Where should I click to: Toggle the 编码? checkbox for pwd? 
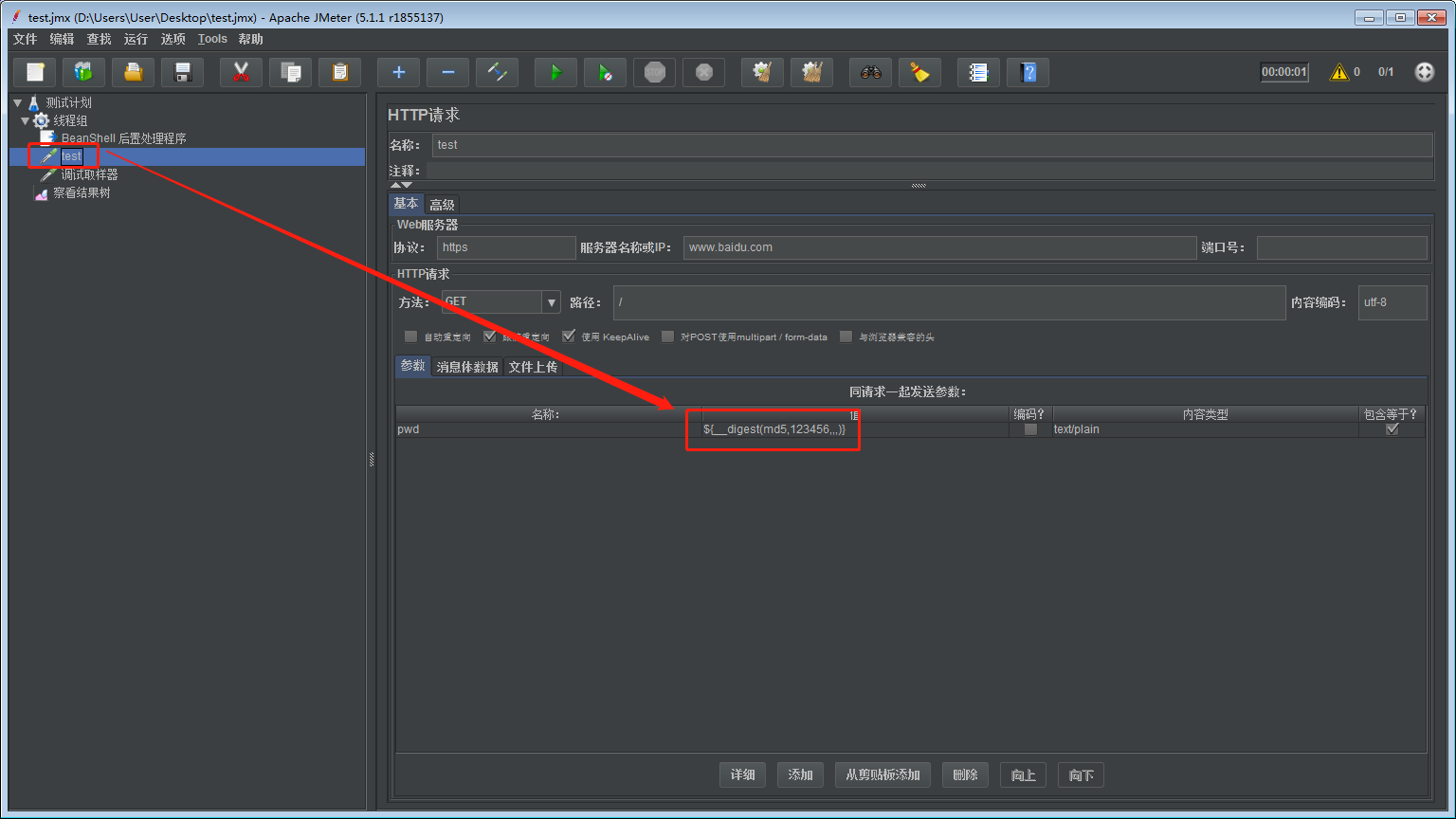click(x=1030, y=429)
